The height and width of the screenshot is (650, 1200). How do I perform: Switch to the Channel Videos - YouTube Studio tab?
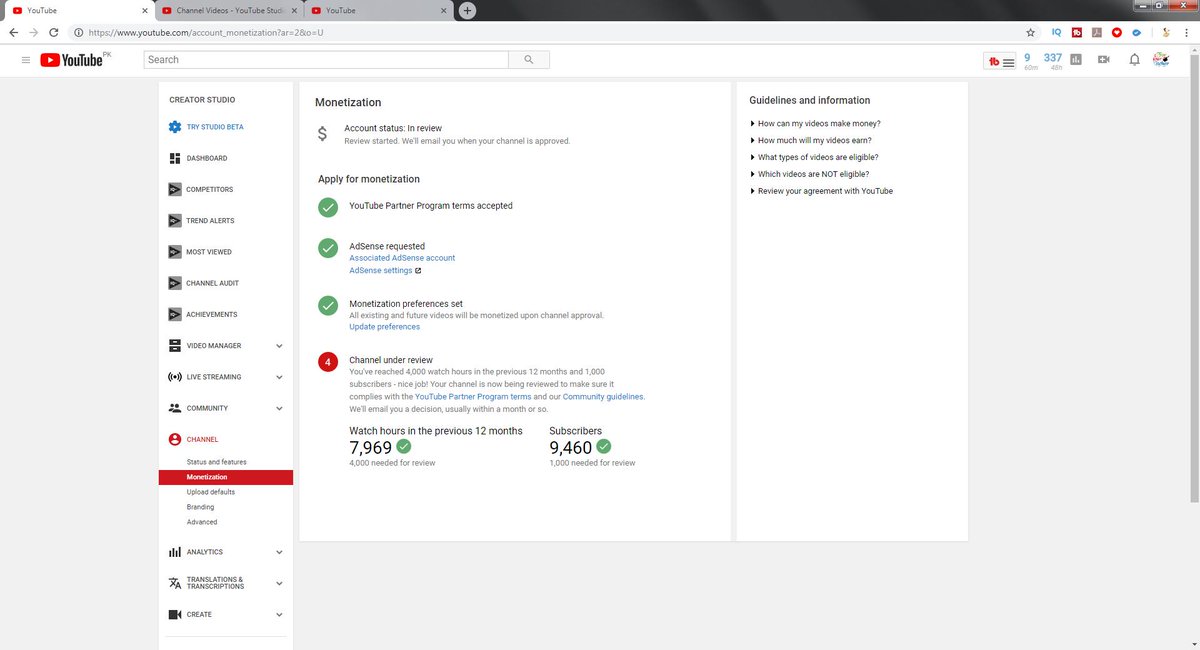coord(229,10)
